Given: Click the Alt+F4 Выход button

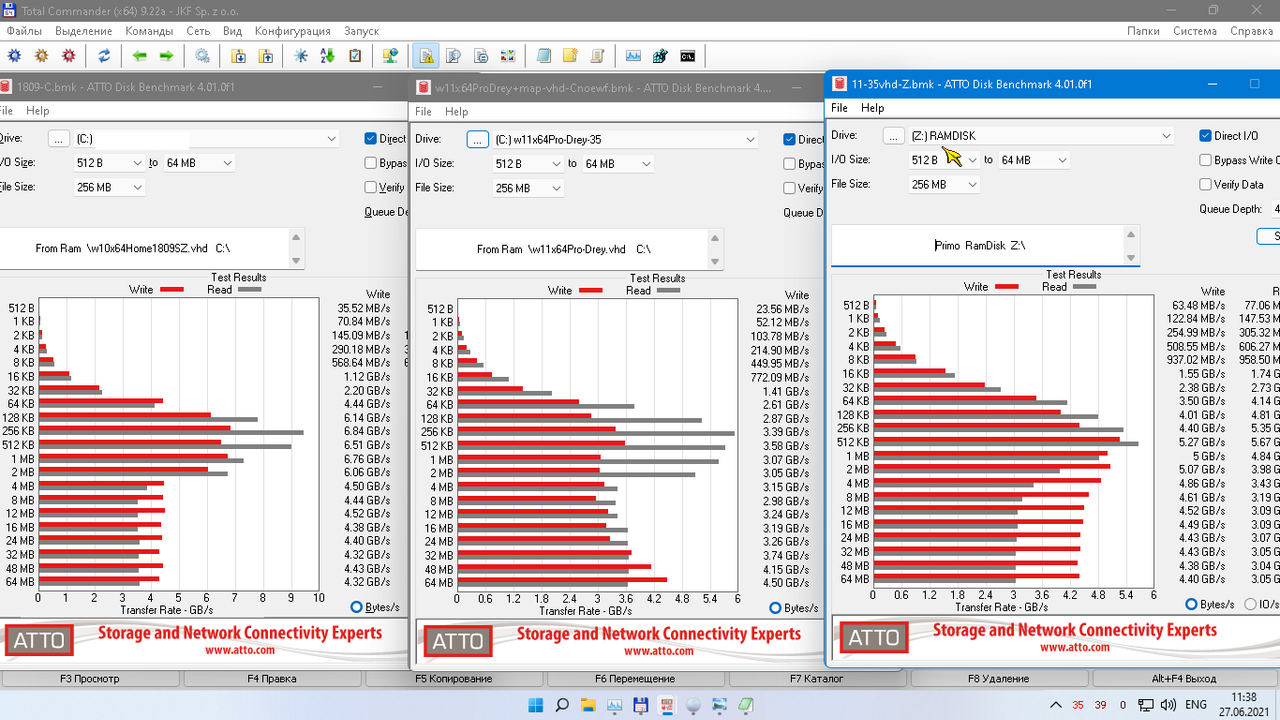Looking at the screenshot, I should (x=1184, y=679).
